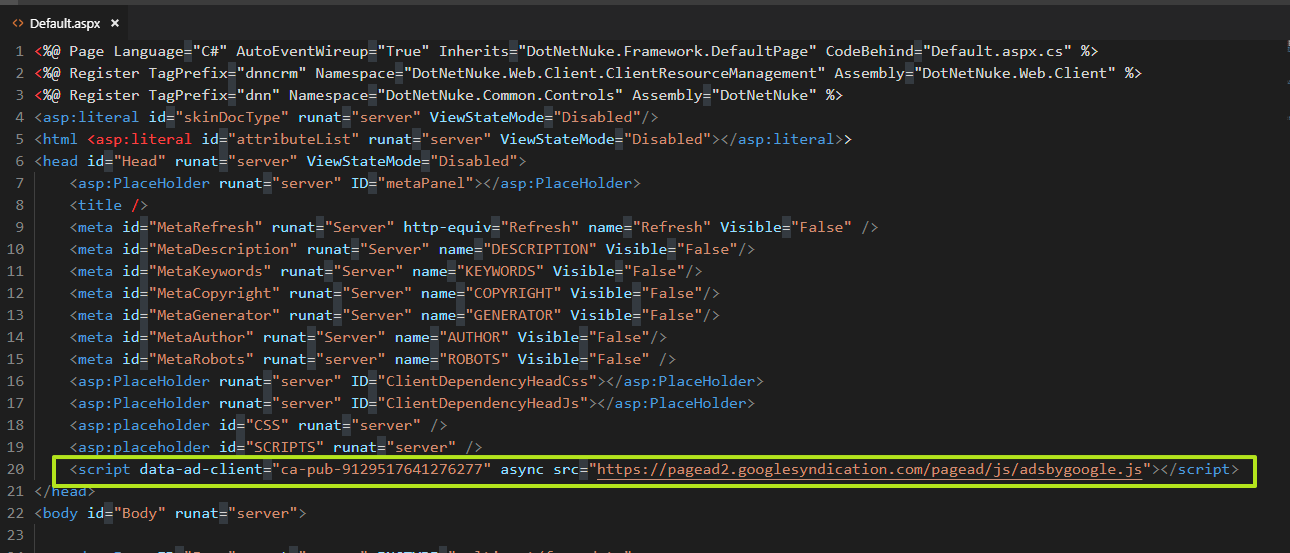Open the adsbygoogle.js script URL link
This screenshot has height=553, width=1290.
coord(869,469)
